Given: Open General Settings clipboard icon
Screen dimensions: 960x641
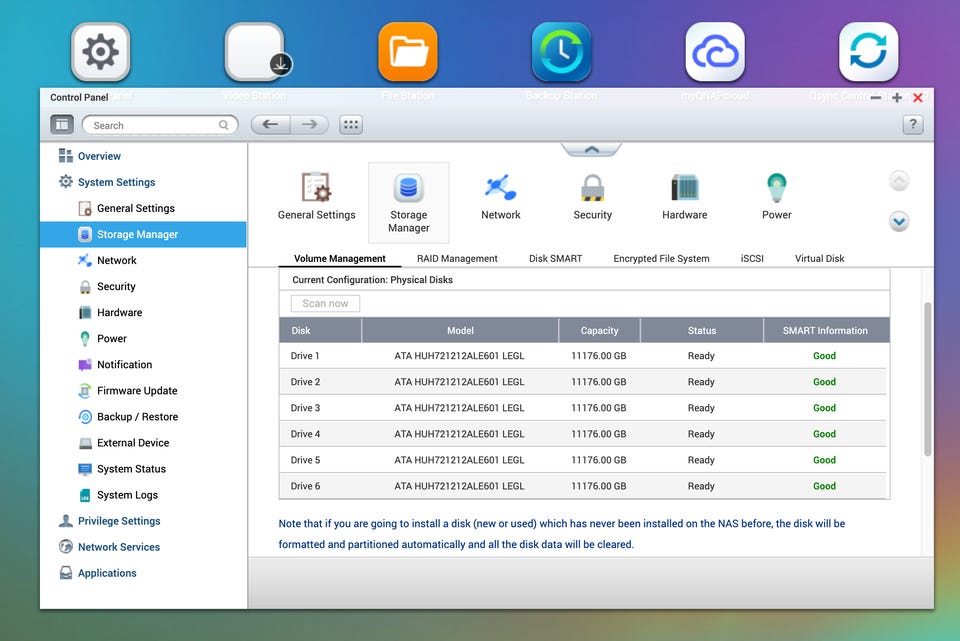Looking at the screenshot, I should (x=316, y=188).
